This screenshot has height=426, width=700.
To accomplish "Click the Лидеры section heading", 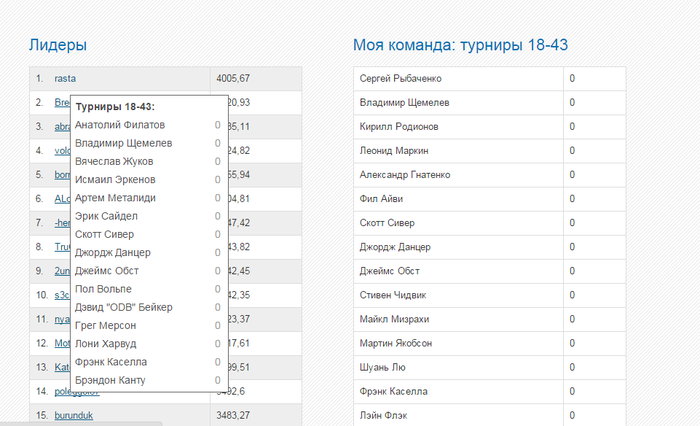I will (x=58, y=45).
